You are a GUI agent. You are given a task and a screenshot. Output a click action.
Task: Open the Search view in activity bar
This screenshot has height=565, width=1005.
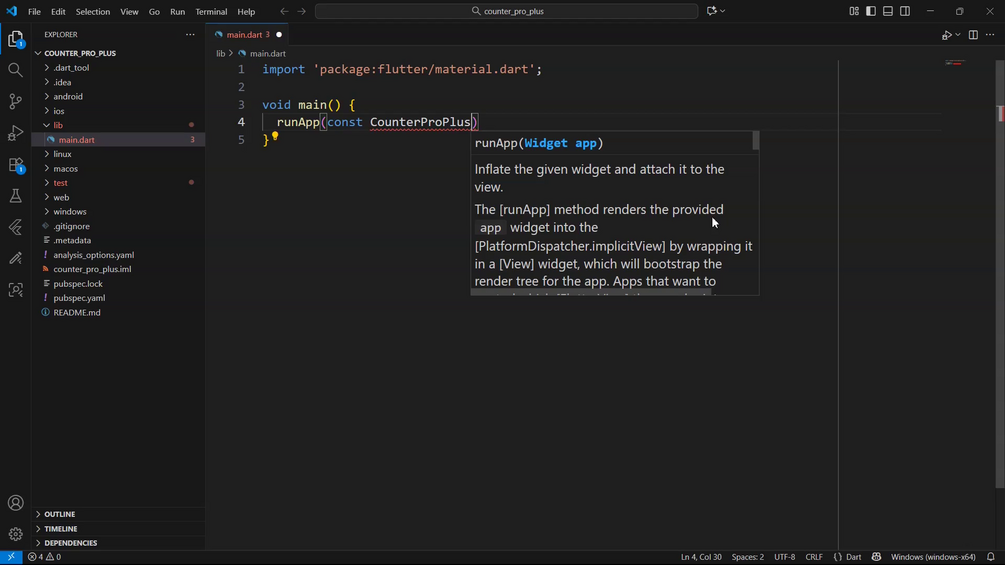[15, 70]
